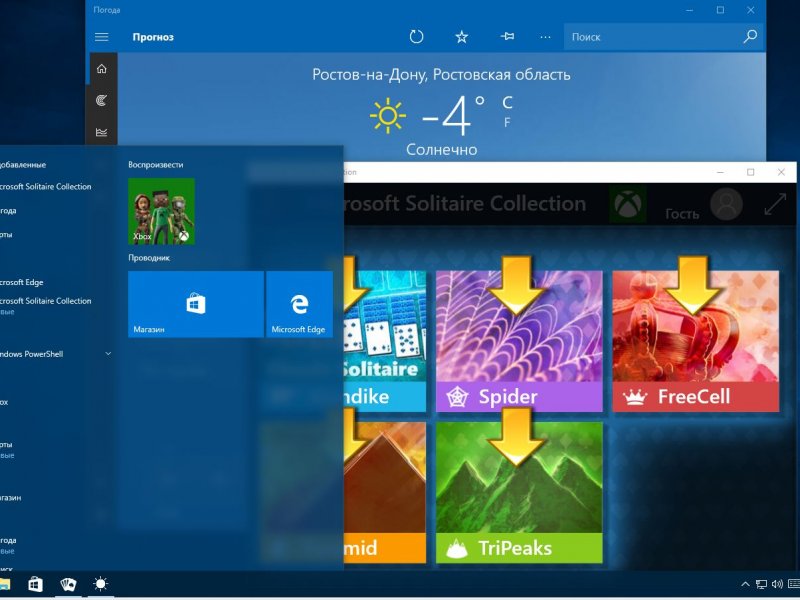The height and width of the screenshot is (600, 800).
Task: Show hidden system tray icons
Action: [x=745, y=584]
